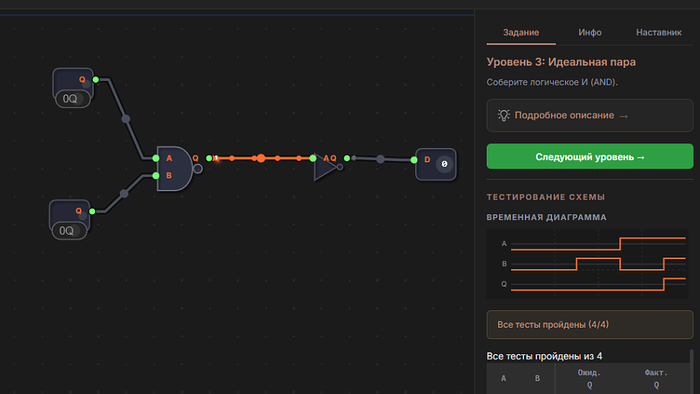Click the upper input block's Q output pin
Image resolution: width=700 pixels, height=394 pixels.
click(96, 80)
